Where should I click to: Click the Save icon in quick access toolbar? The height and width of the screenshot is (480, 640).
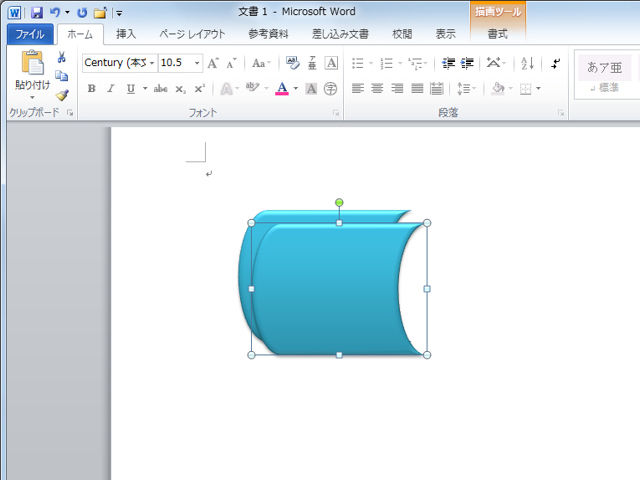point(36,13)
